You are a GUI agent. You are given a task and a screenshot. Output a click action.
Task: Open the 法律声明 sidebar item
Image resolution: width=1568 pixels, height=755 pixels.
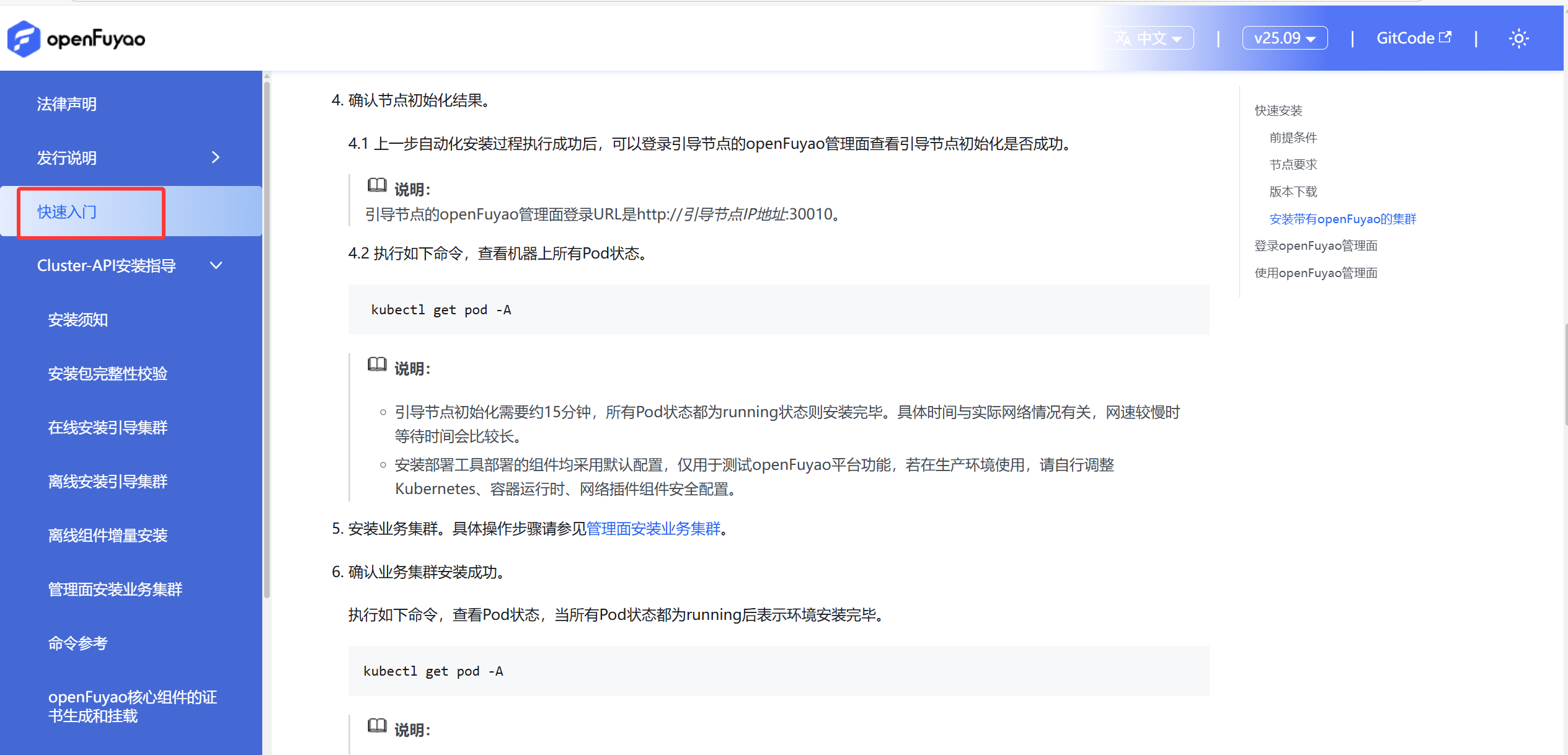[x=66, y=104]
